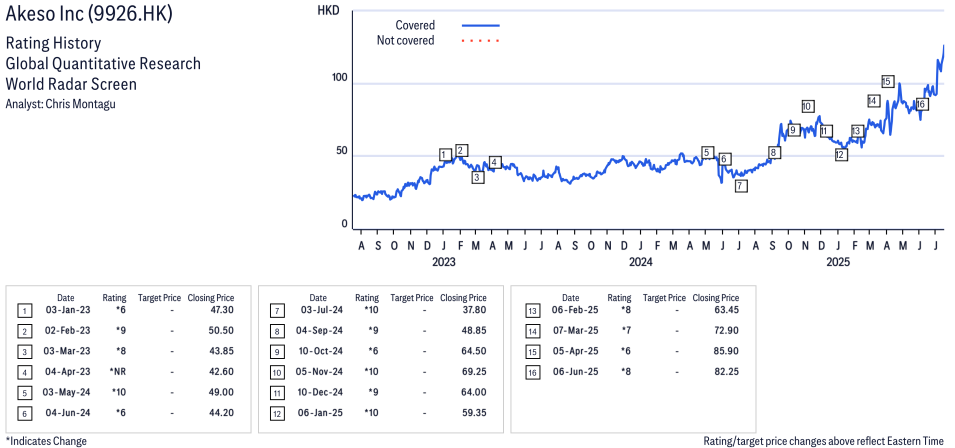This screenshot has width=955, height=448.
Task: Click the Eastern Time footnote at the bottom right
Action: point(824,441)
